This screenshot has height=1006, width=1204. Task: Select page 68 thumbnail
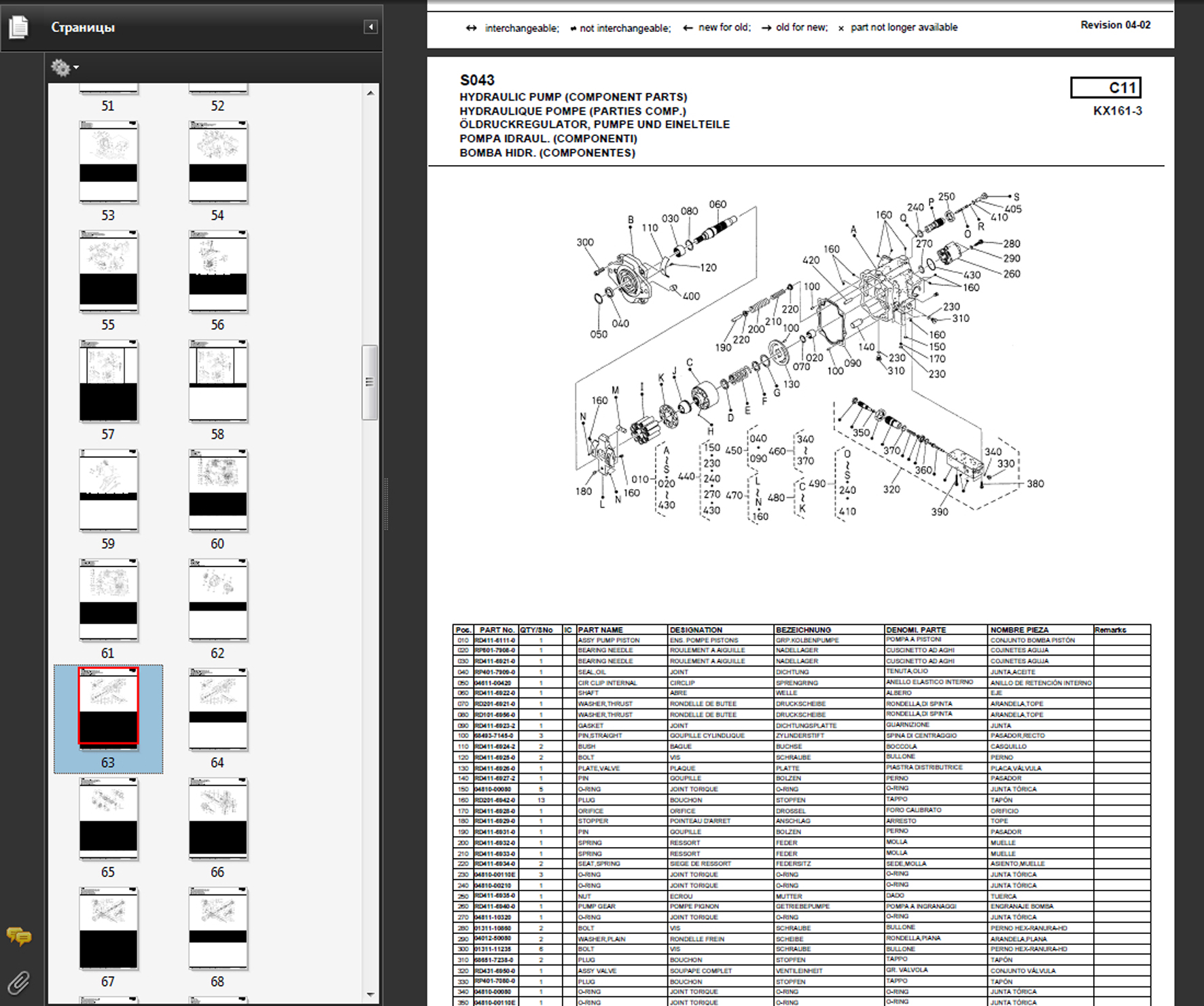point(217,927)
